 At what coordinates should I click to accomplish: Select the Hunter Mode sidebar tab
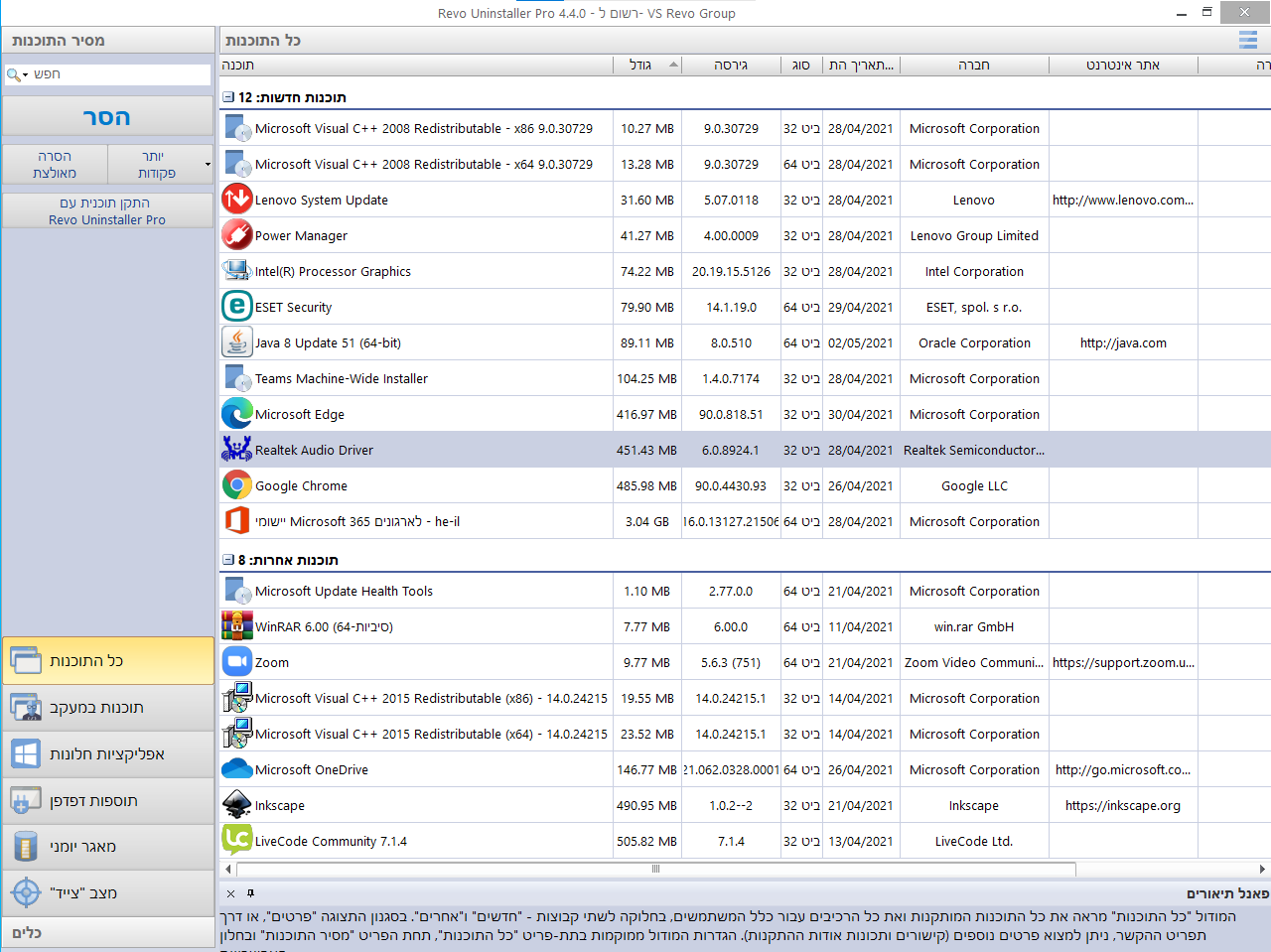pyautogui.click(x=108, y=893)
